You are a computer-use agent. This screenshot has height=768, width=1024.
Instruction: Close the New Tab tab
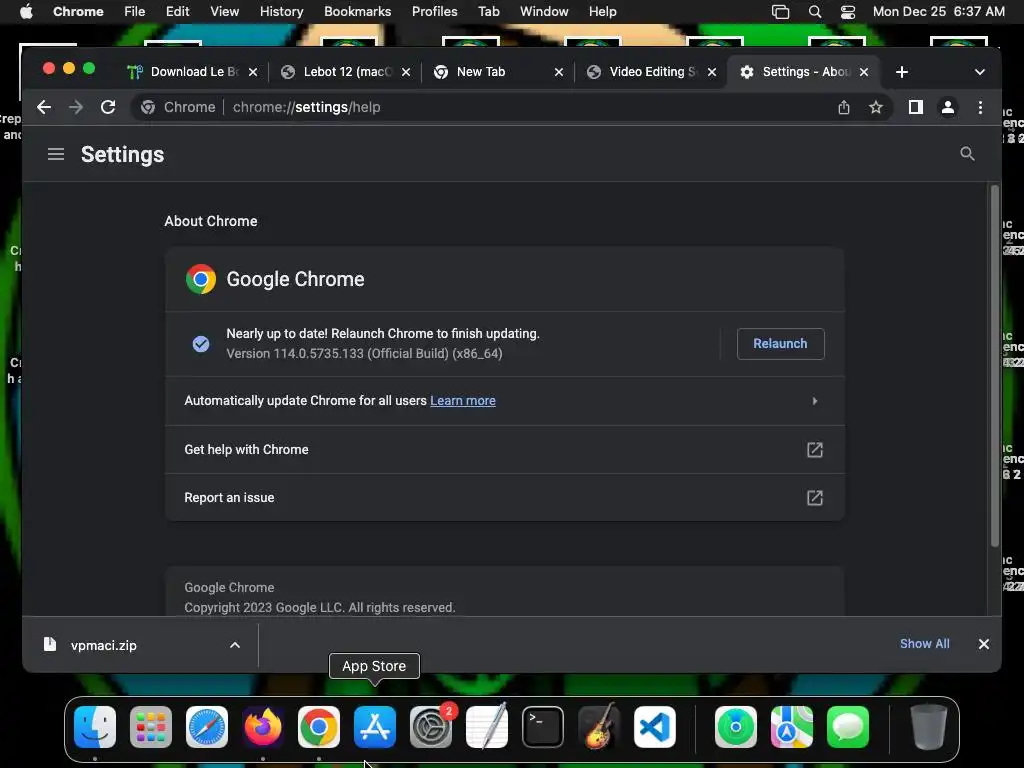click(558, 72)
